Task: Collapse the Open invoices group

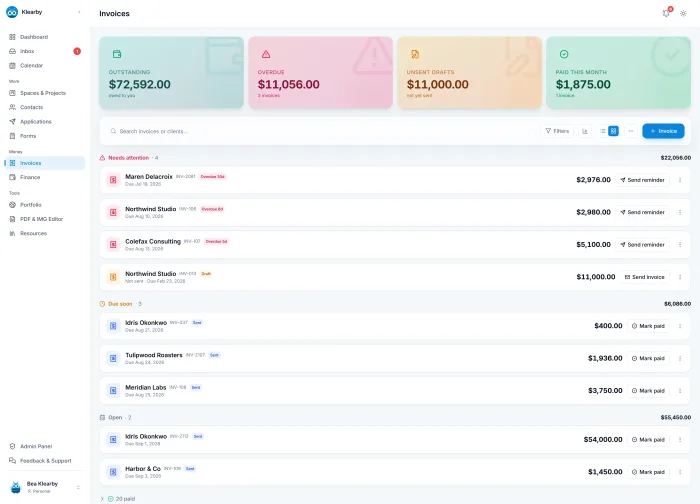Action: (115, 418)
